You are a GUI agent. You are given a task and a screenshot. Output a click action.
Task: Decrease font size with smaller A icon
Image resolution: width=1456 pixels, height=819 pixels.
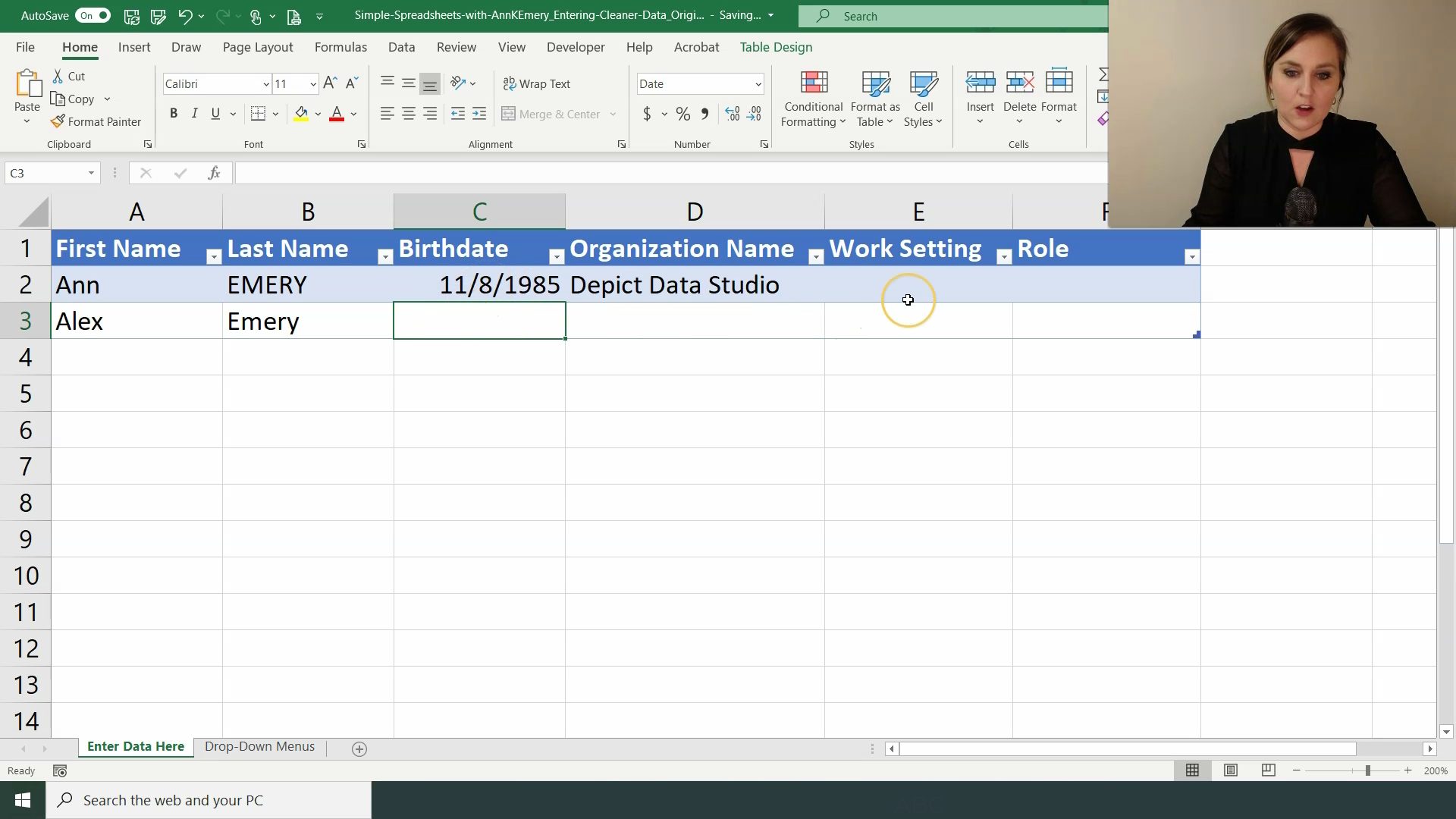(352, 83)
